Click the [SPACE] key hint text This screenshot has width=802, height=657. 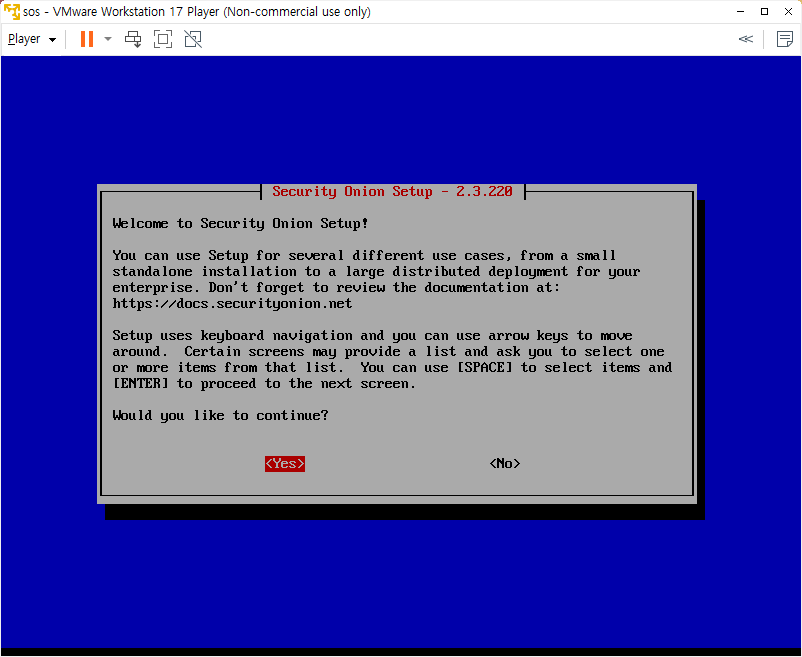tap(484, 368)
